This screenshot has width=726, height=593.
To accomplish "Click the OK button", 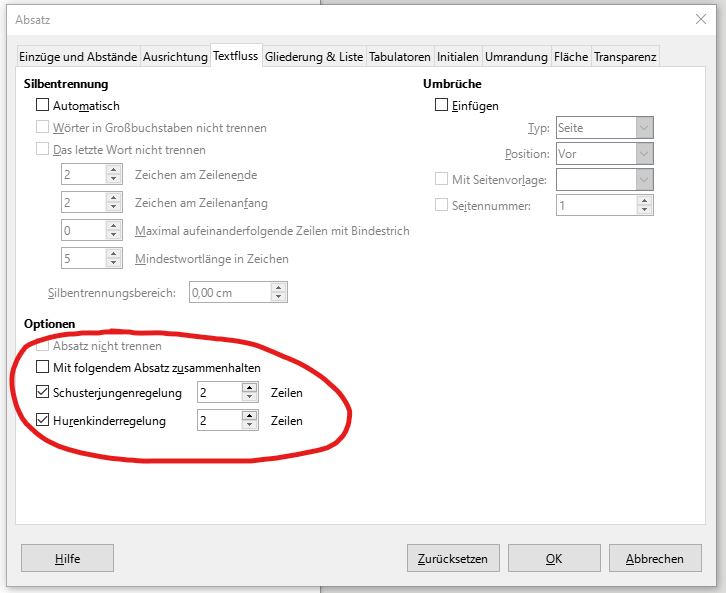I will (554, 559).
